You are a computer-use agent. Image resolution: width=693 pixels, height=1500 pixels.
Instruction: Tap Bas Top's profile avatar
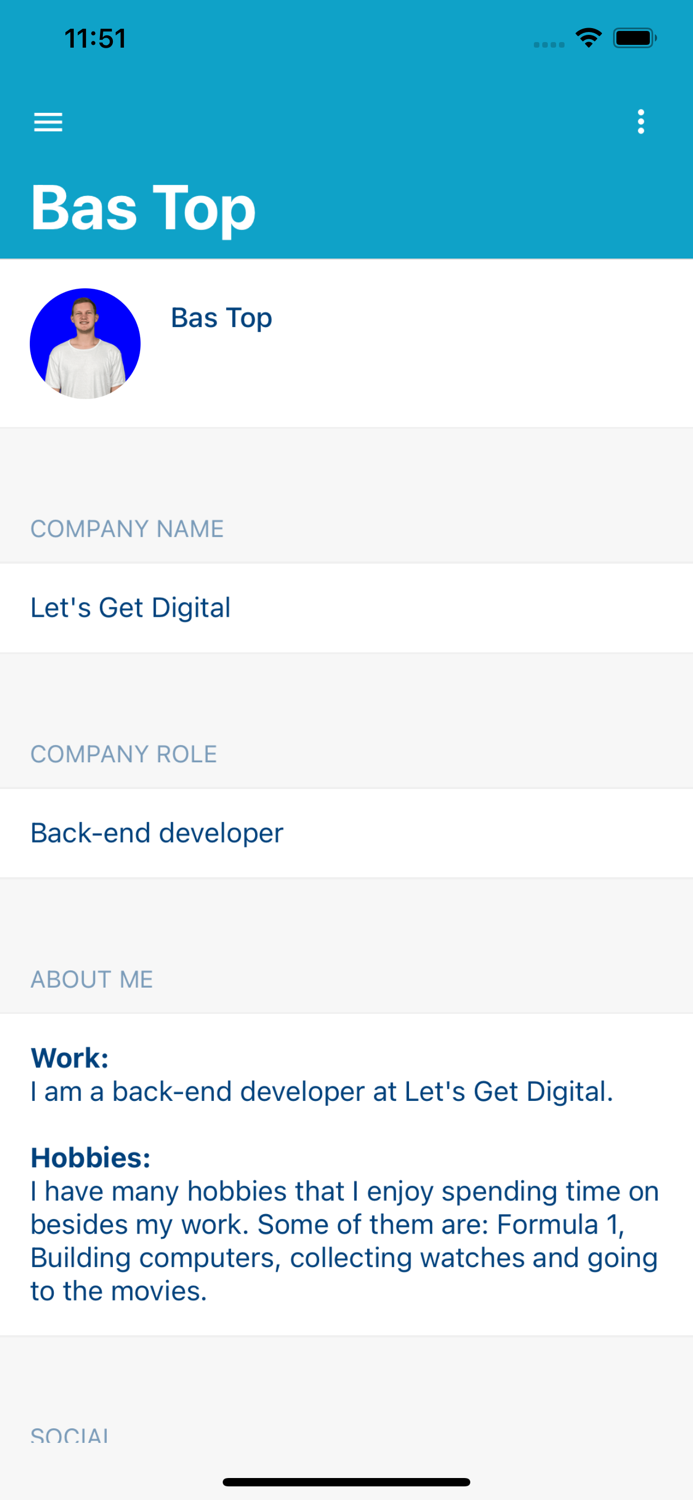85,344
